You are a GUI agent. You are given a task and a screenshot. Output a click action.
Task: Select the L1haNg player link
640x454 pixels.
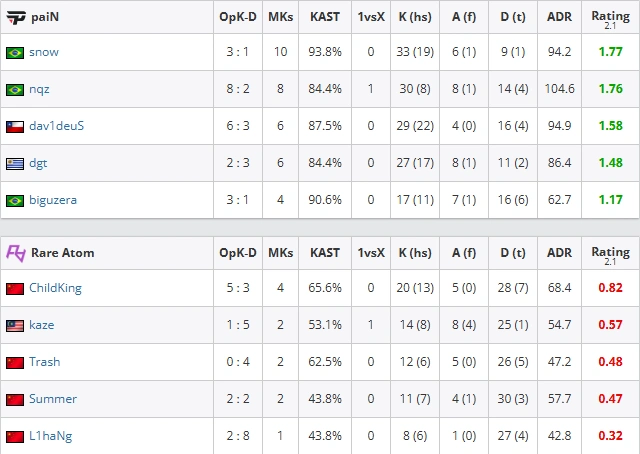(x=51, y=436)
